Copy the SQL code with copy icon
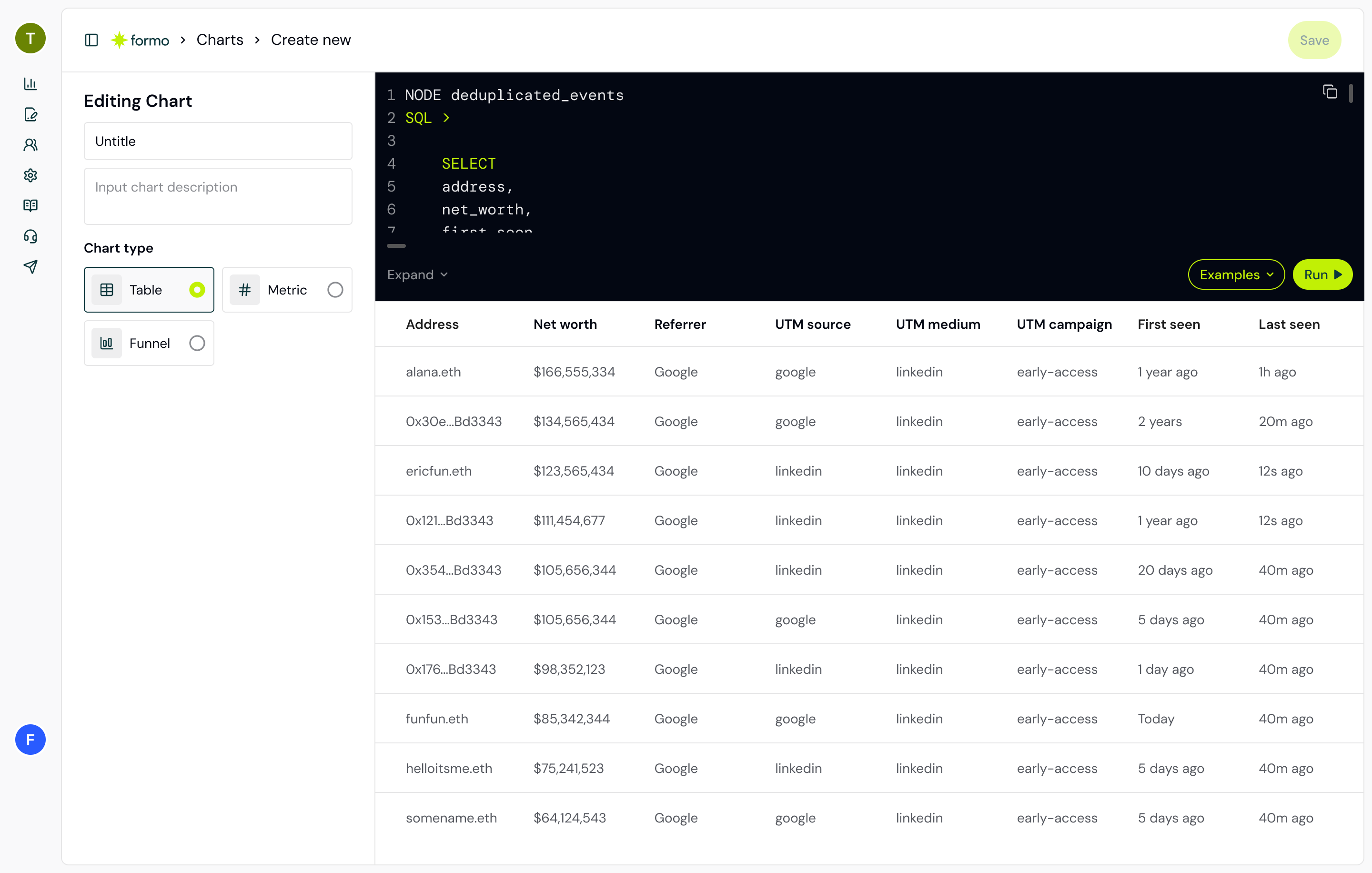This screenshot has width=1372, height=873. 1329,92
